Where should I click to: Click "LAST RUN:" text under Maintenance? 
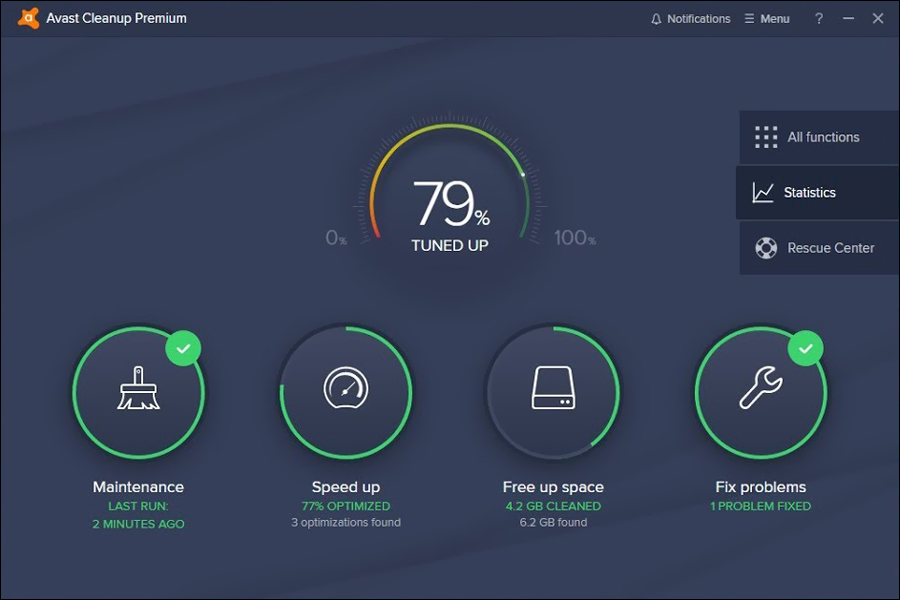138,506
